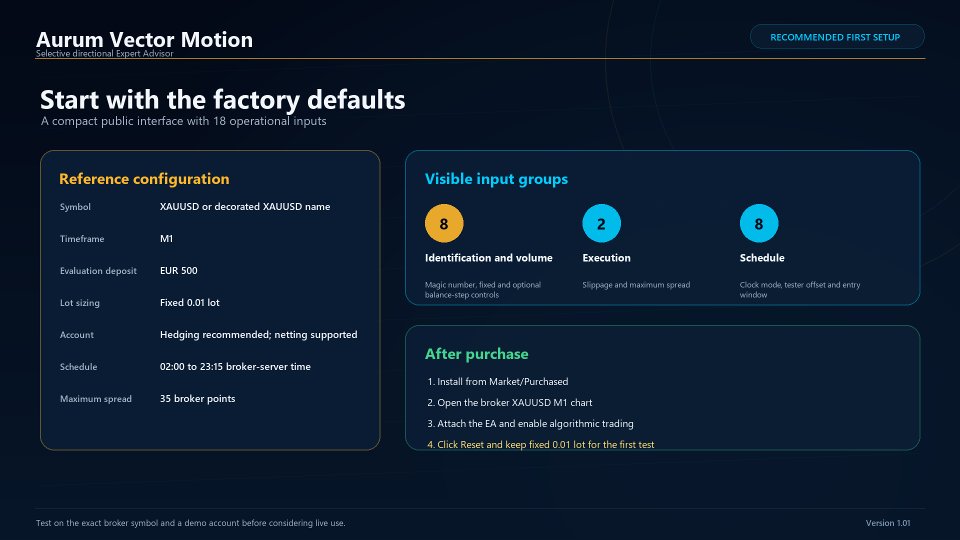This screenshot has width=960, height=540.
Task: Select the Aurum Vector Motion title
Action: [144, 40]
